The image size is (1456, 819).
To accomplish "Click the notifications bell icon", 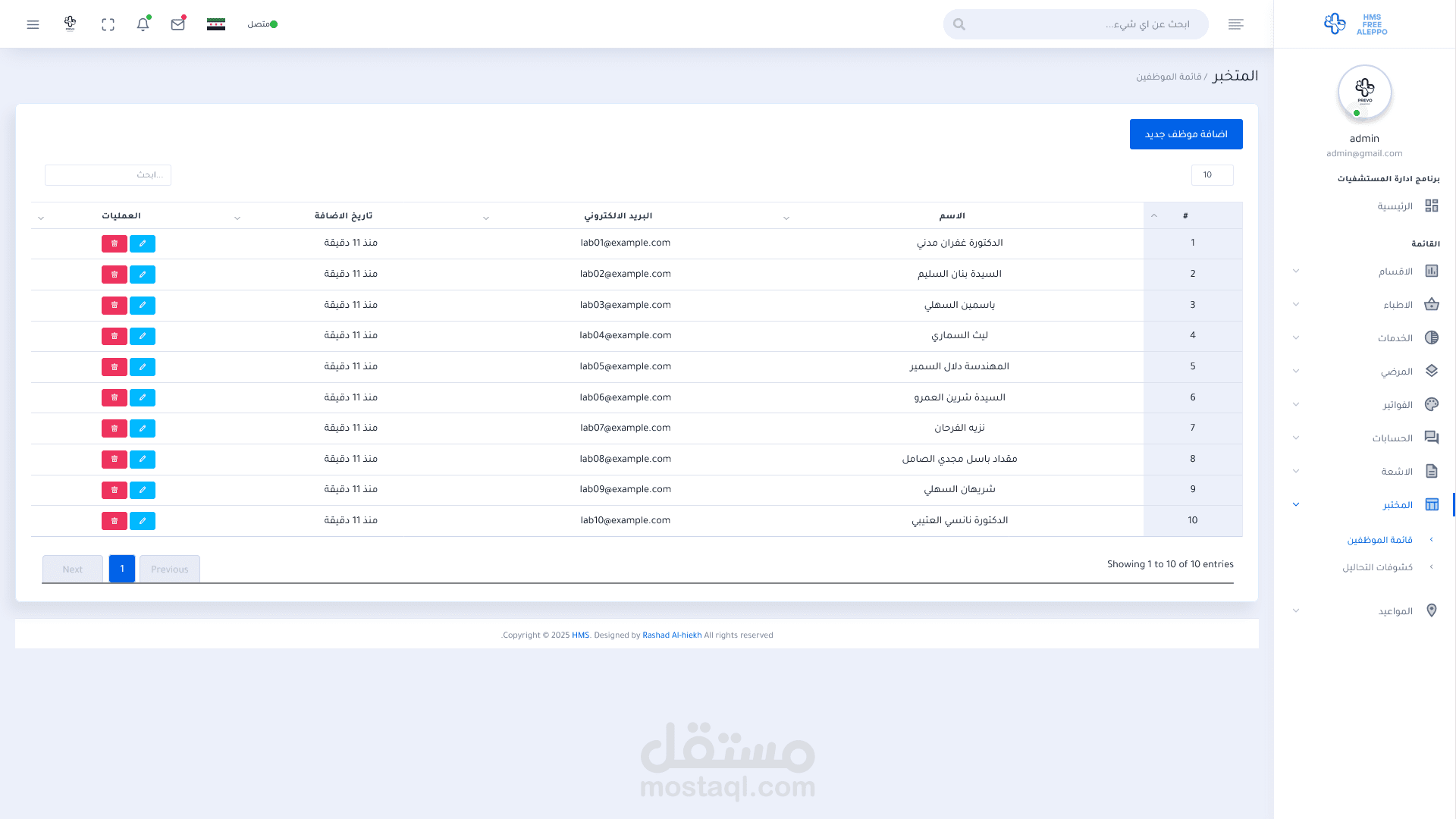I will (x=143, y=24).
